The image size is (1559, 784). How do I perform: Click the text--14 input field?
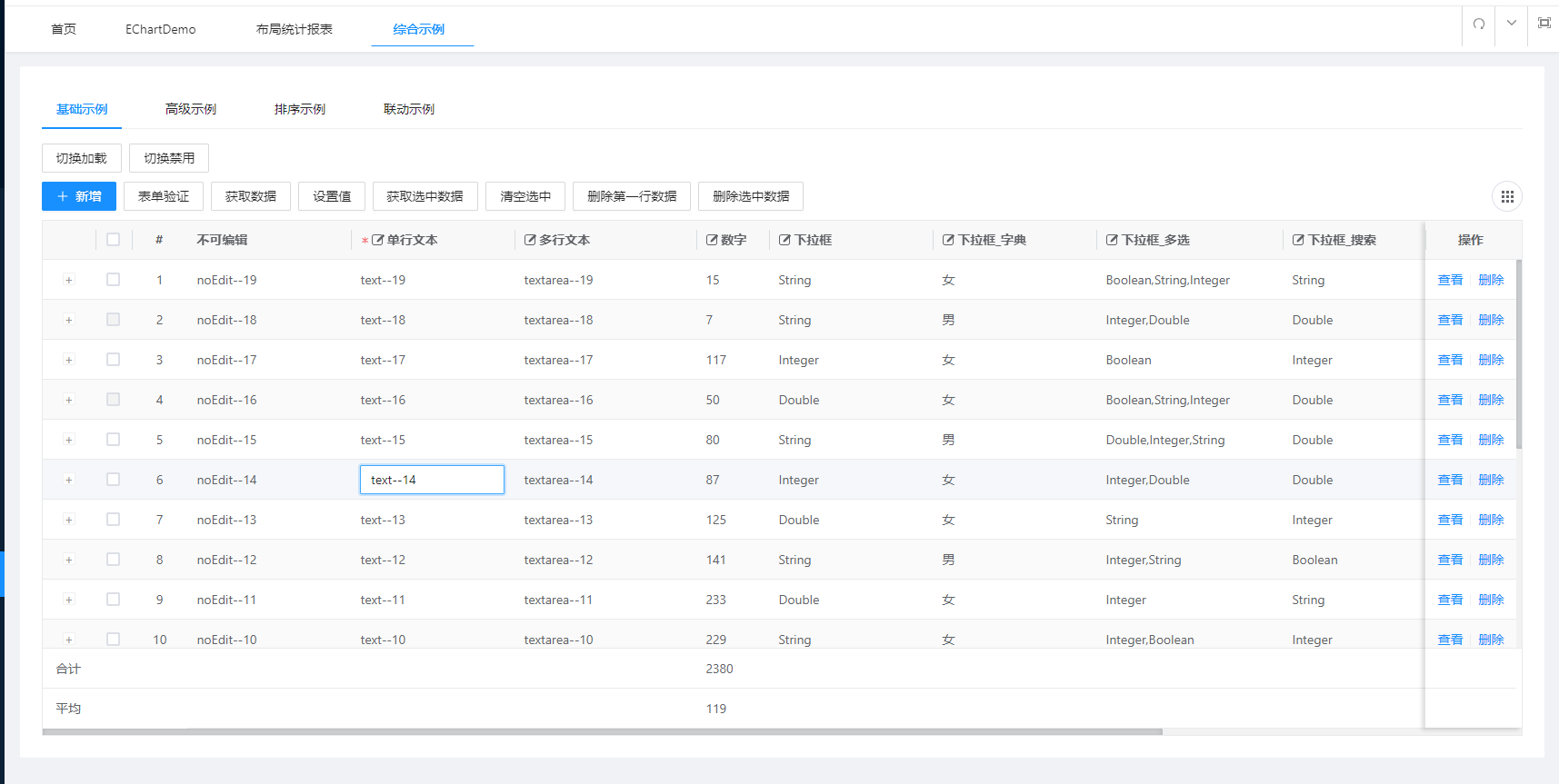(432, 480)
